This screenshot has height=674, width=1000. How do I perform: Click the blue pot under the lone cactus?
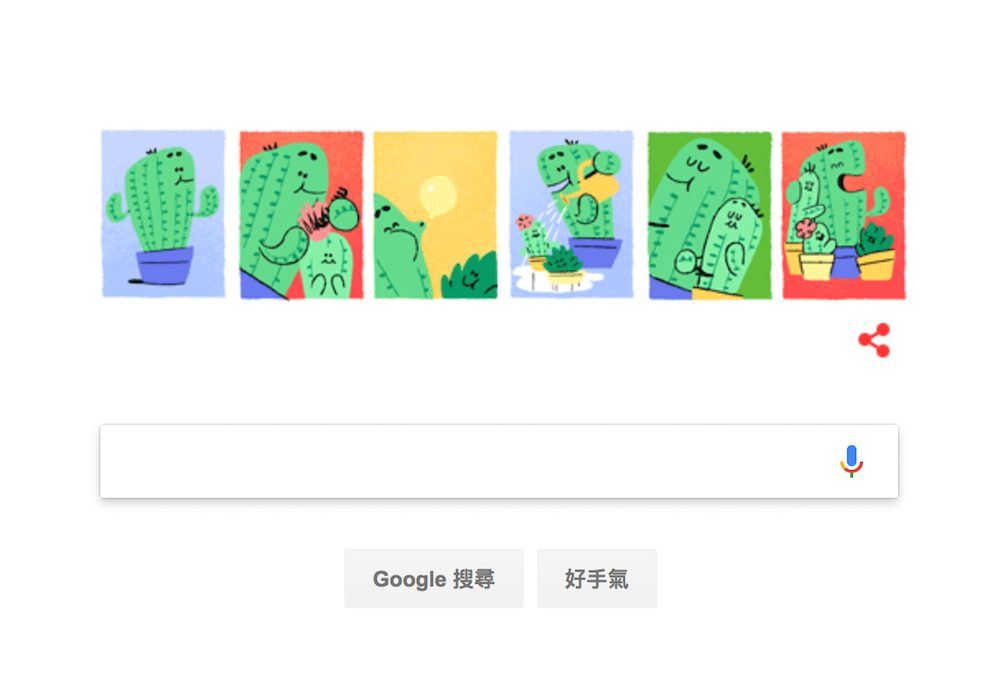tap(165, 265)
